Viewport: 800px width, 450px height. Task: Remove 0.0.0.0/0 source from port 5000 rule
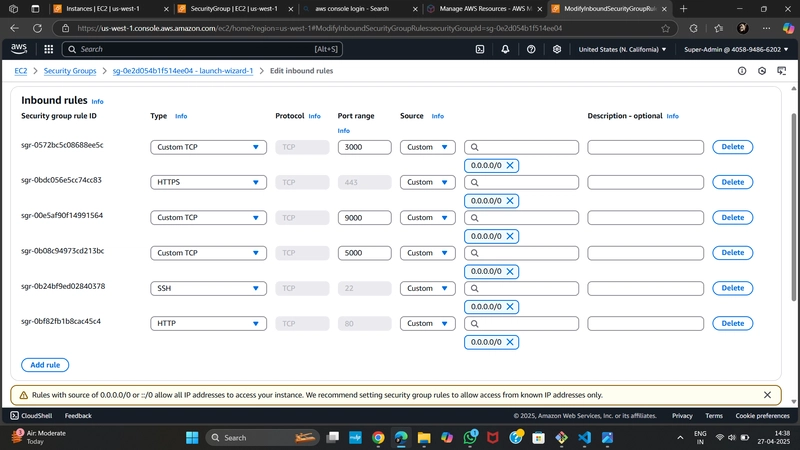(x=510, y=271)
